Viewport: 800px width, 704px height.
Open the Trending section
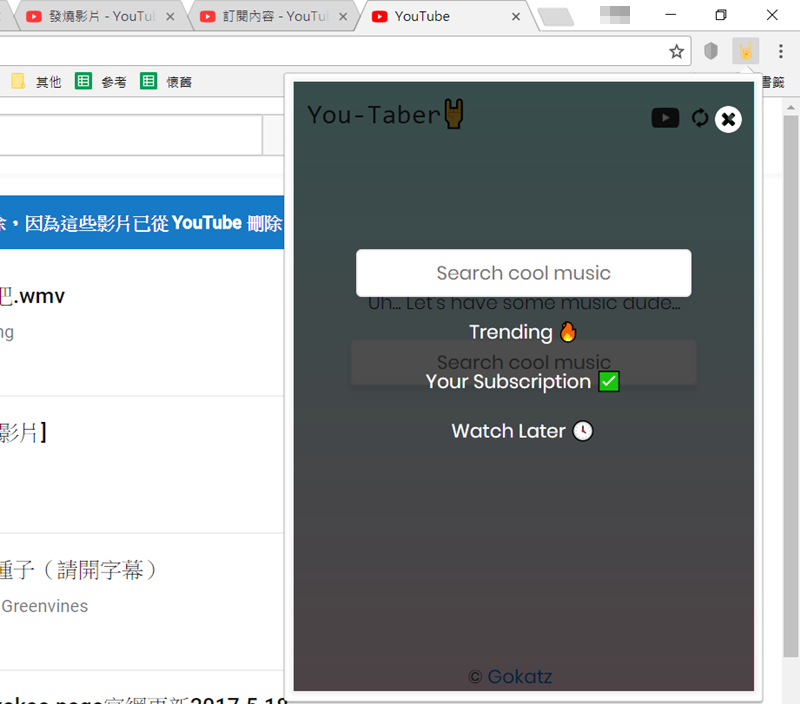(523, 332)
